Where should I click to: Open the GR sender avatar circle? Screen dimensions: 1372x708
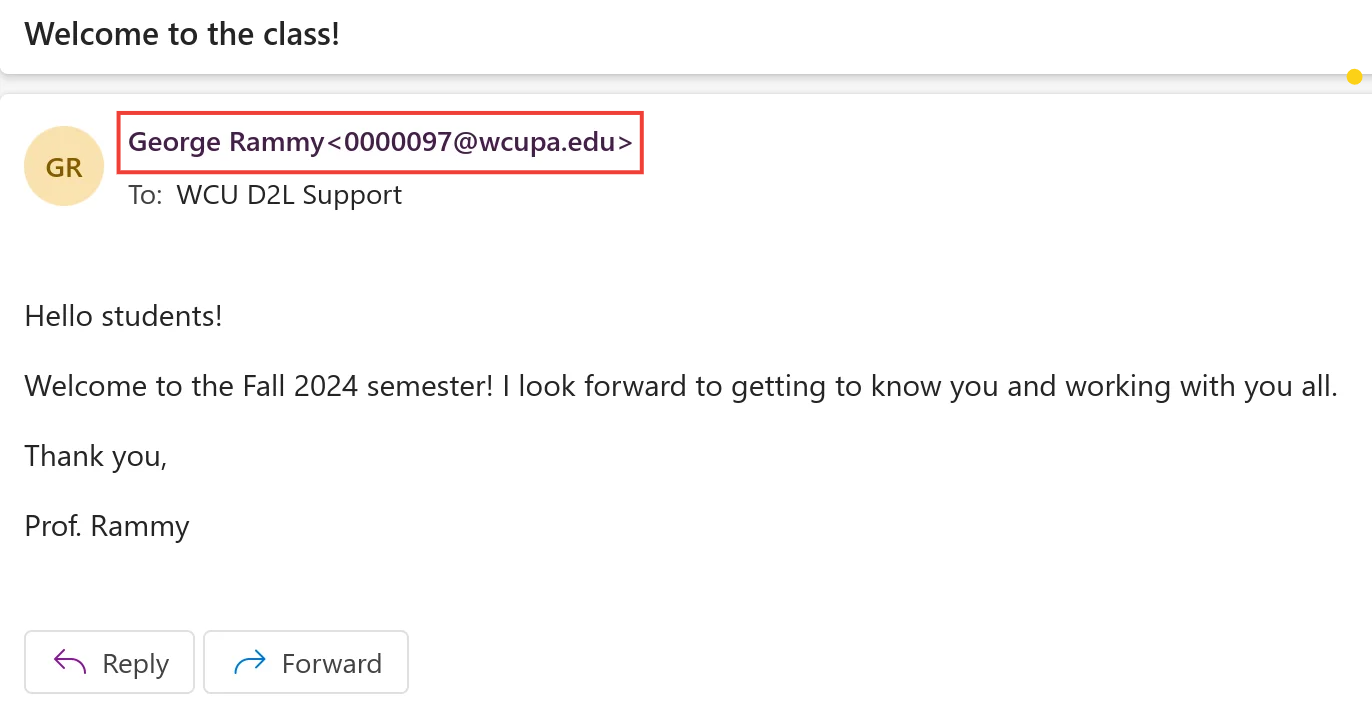[x=64, y=166]
